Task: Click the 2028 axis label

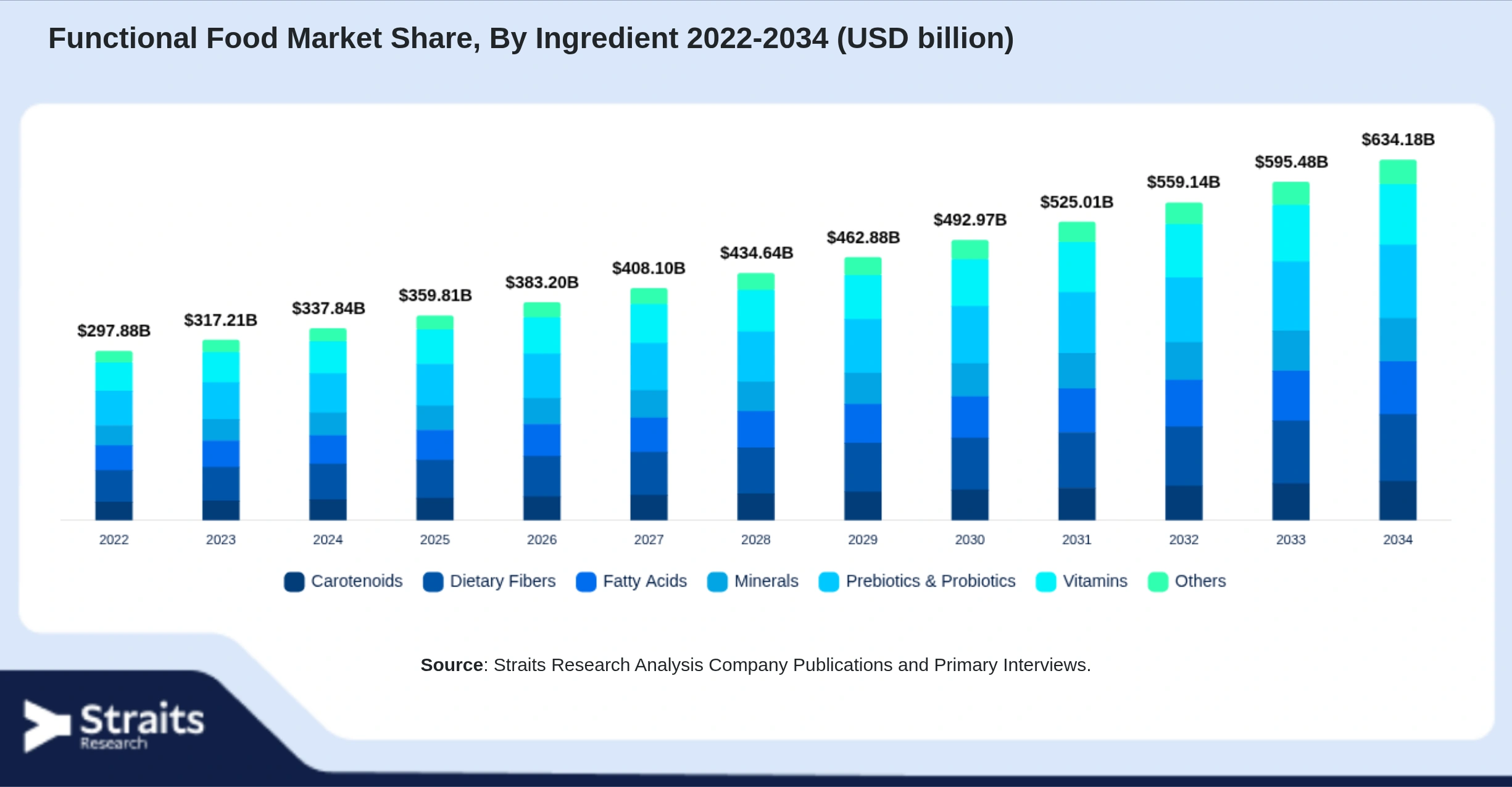Action: pos(756,540)
